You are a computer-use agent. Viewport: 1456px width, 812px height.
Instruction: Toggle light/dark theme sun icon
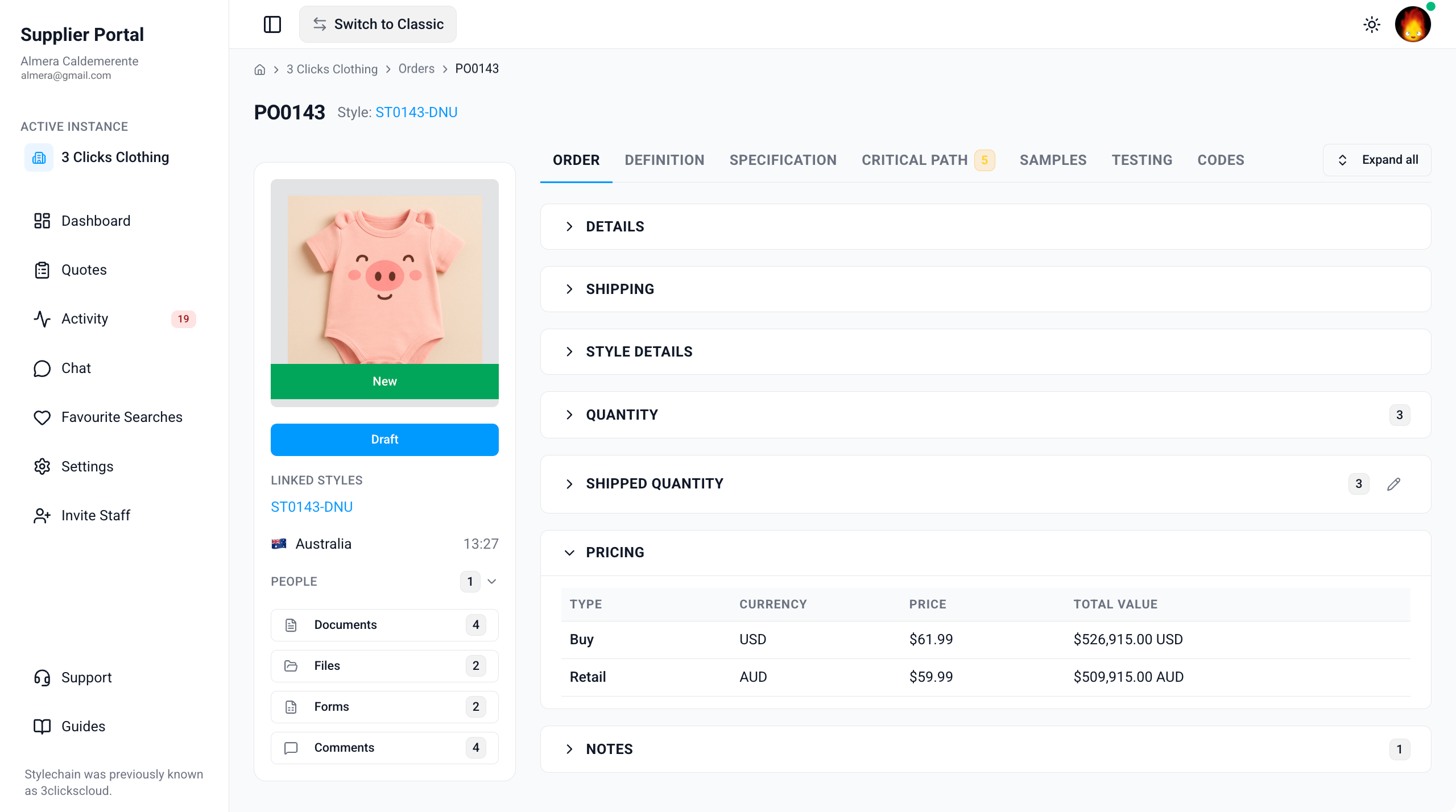coord(1372,24)
